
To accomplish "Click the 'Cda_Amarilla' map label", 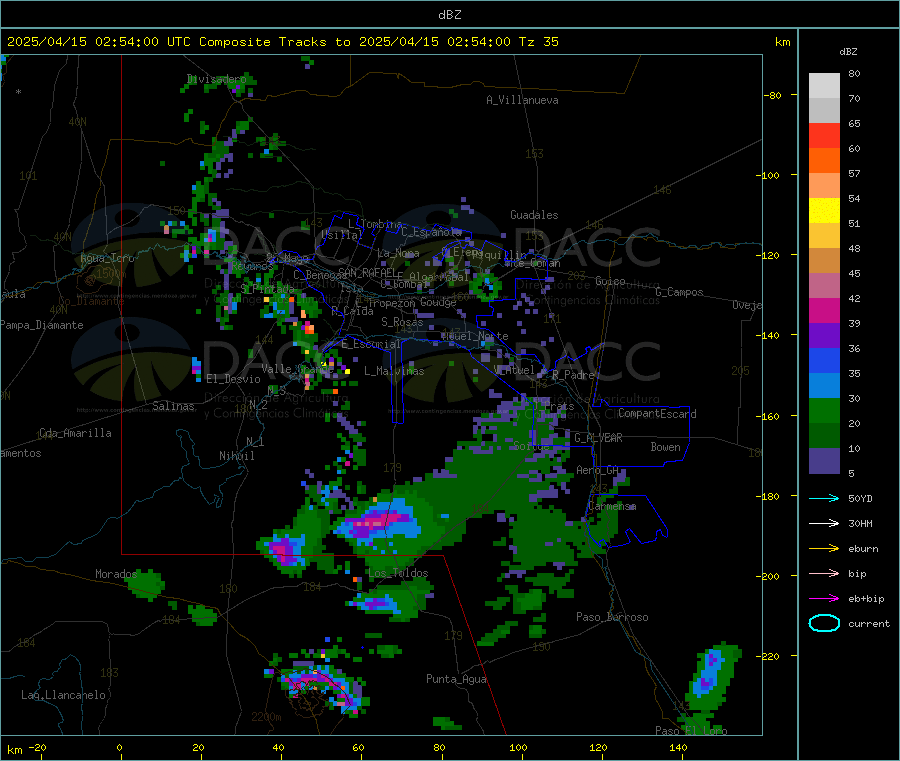I will click(75, 433).
